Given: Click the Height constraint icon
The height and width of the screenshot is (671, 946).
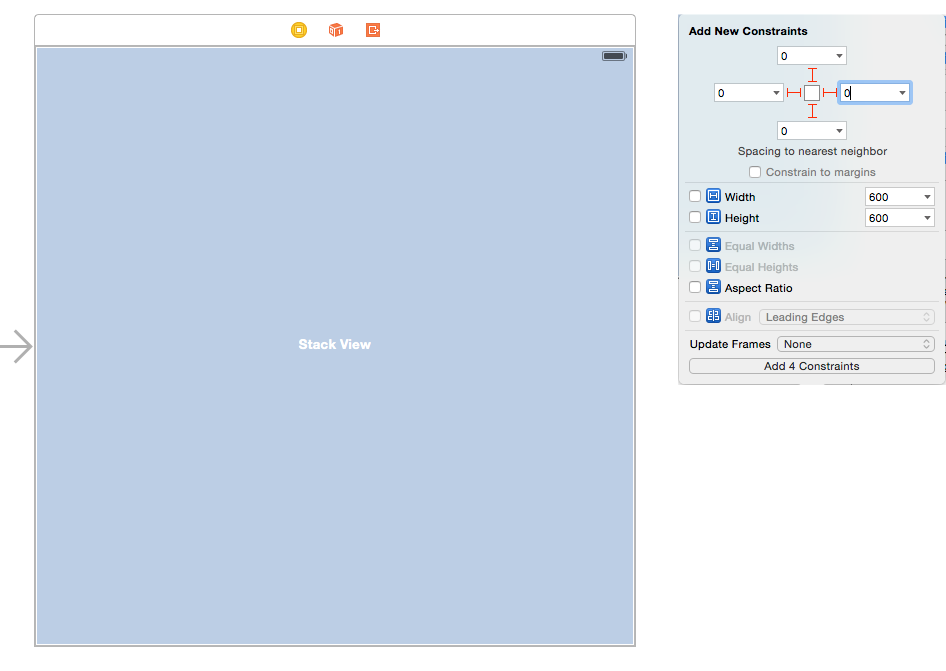Looking at the screenshot, I should point(713,217).
